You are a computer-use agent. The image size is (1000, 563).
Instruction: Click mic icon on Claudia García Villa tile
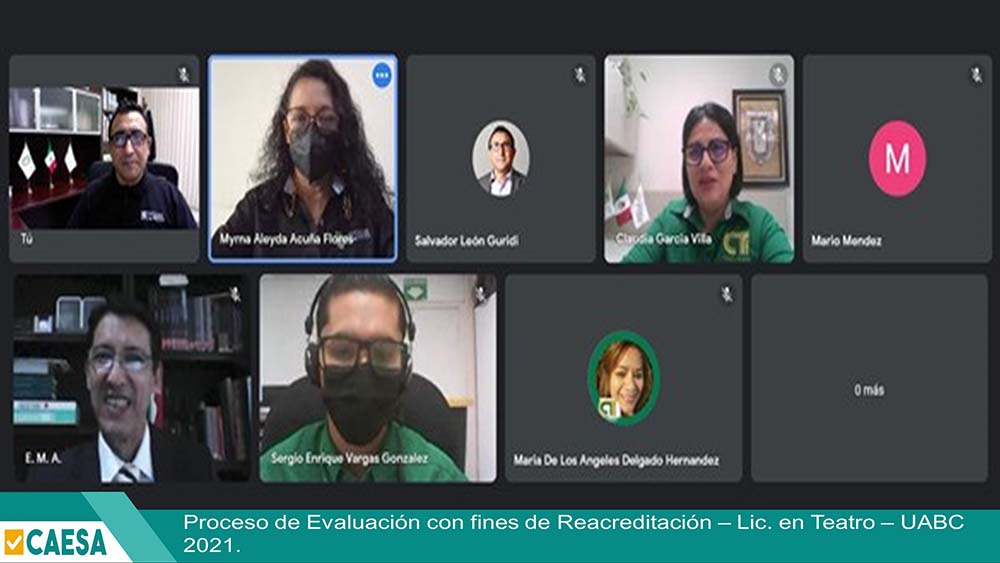tap(778, 75)
